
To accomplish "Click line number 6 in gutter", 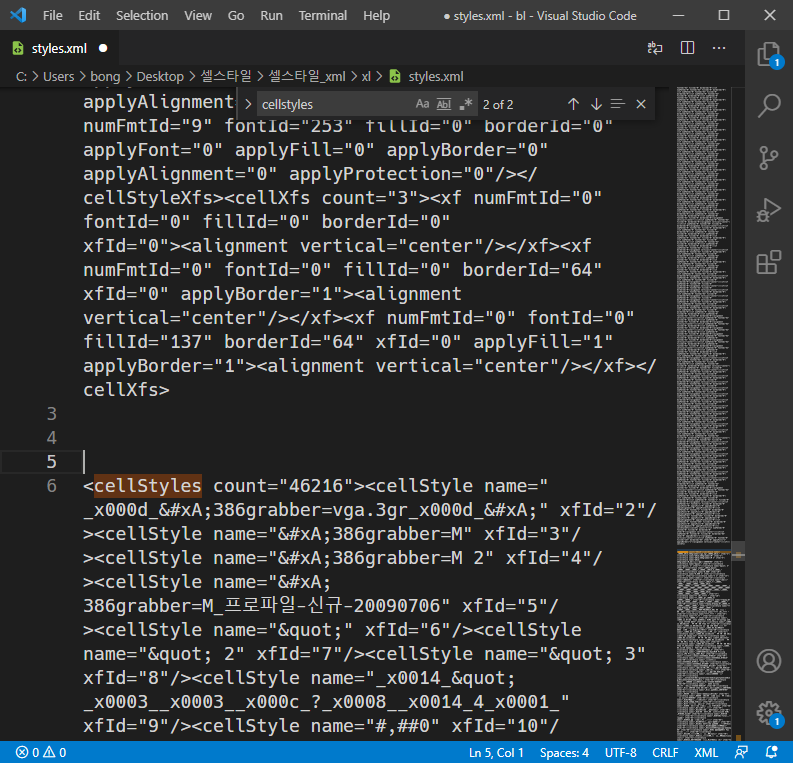I will coord(52,486).
